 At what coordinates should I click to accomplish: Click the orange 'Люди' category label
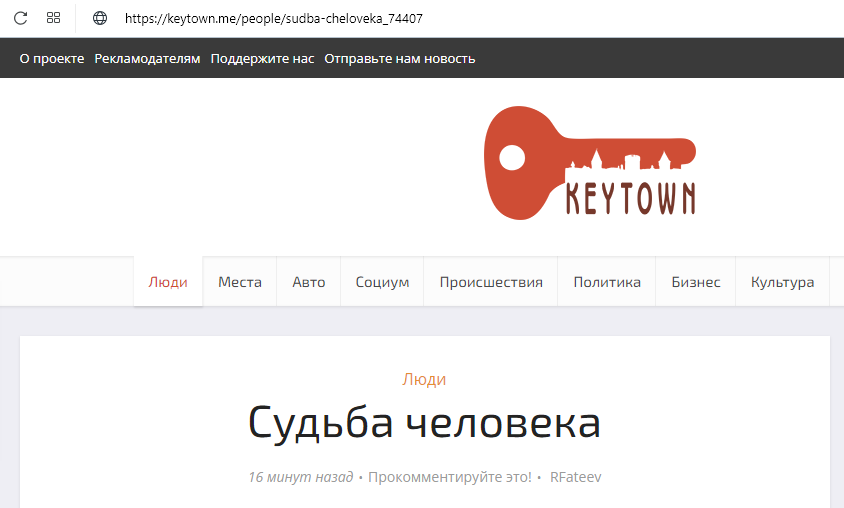tap(424, 379)
